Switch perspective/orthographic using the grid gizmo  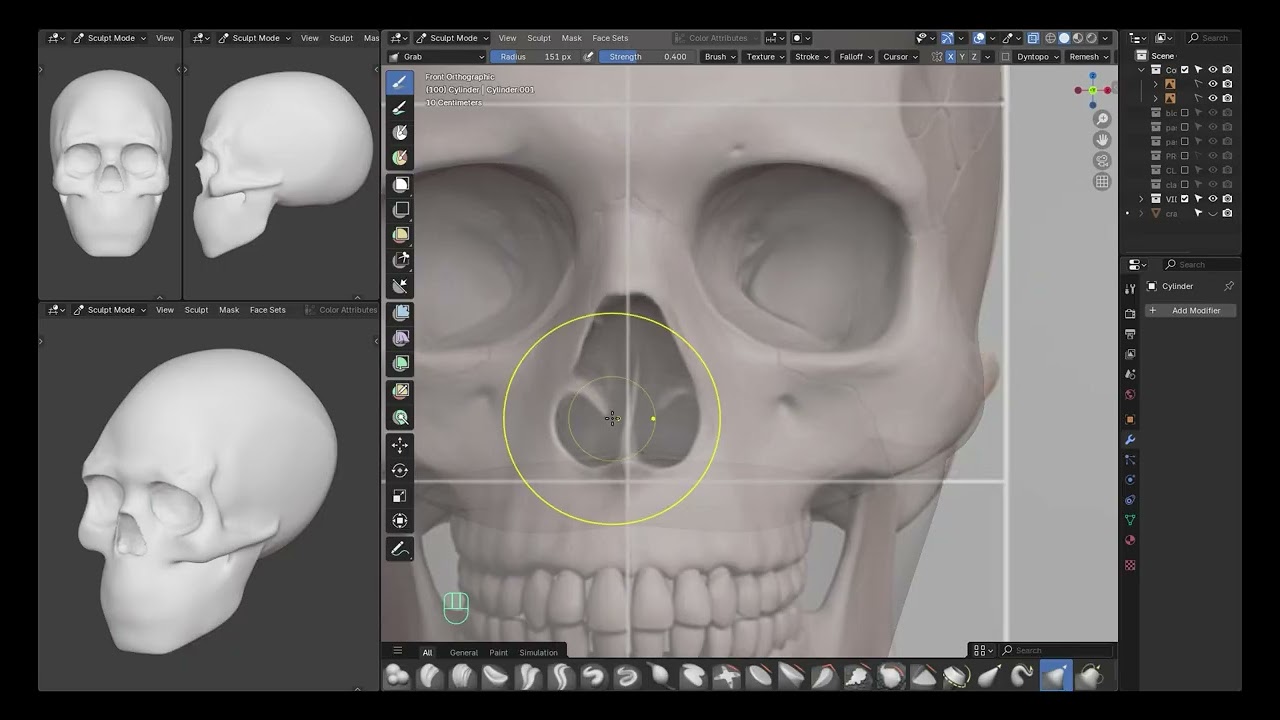(x=1102, y=182)
